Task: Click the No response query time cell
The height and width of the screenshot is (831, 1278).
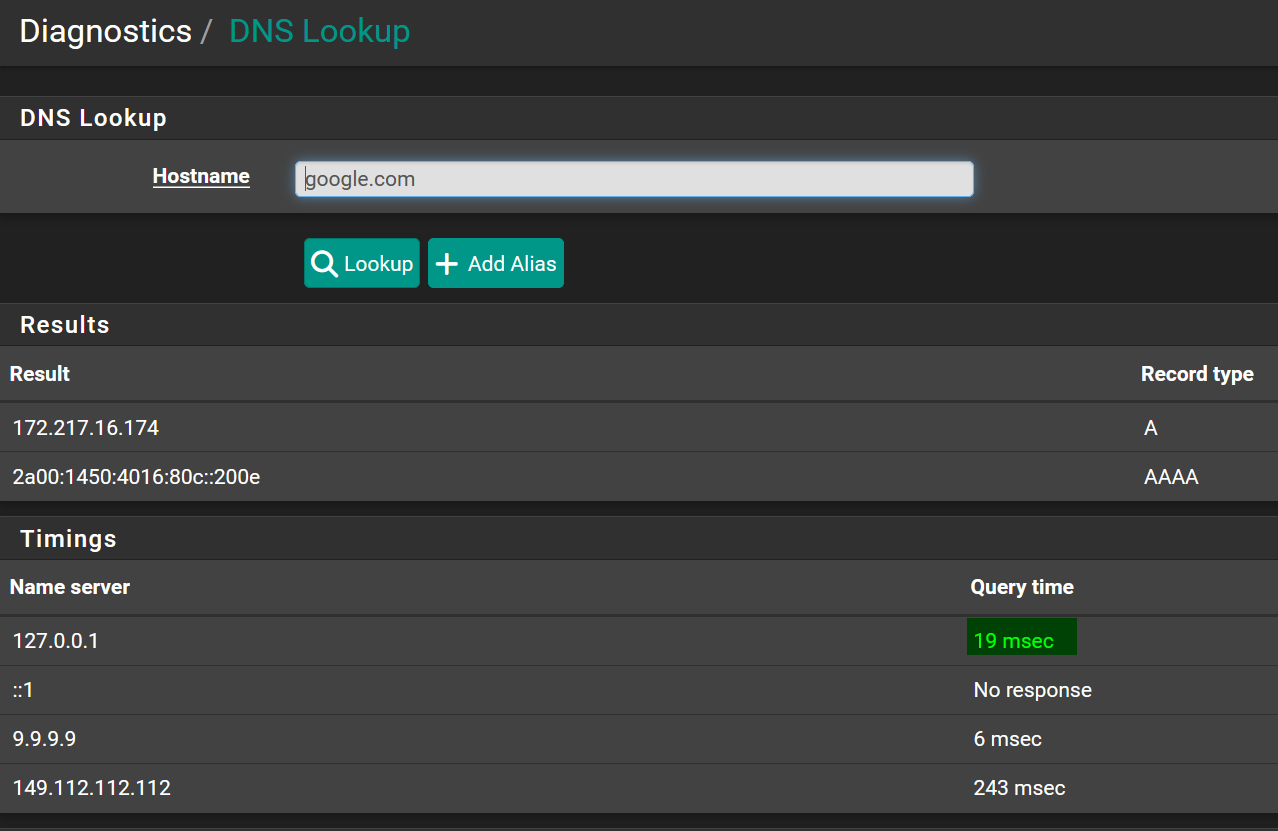Action: (x=1032, y=690)
